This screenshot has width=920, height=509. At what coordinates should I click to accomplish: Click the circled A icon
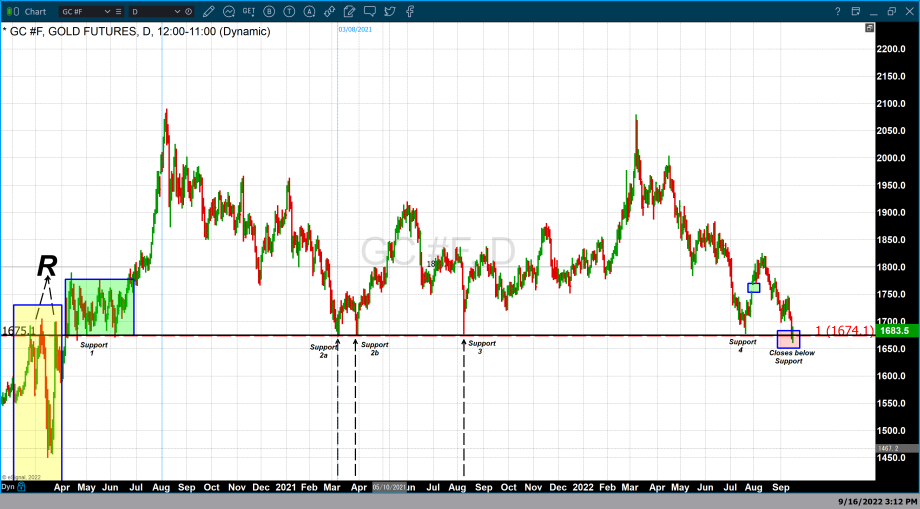[x=310, y=11]
